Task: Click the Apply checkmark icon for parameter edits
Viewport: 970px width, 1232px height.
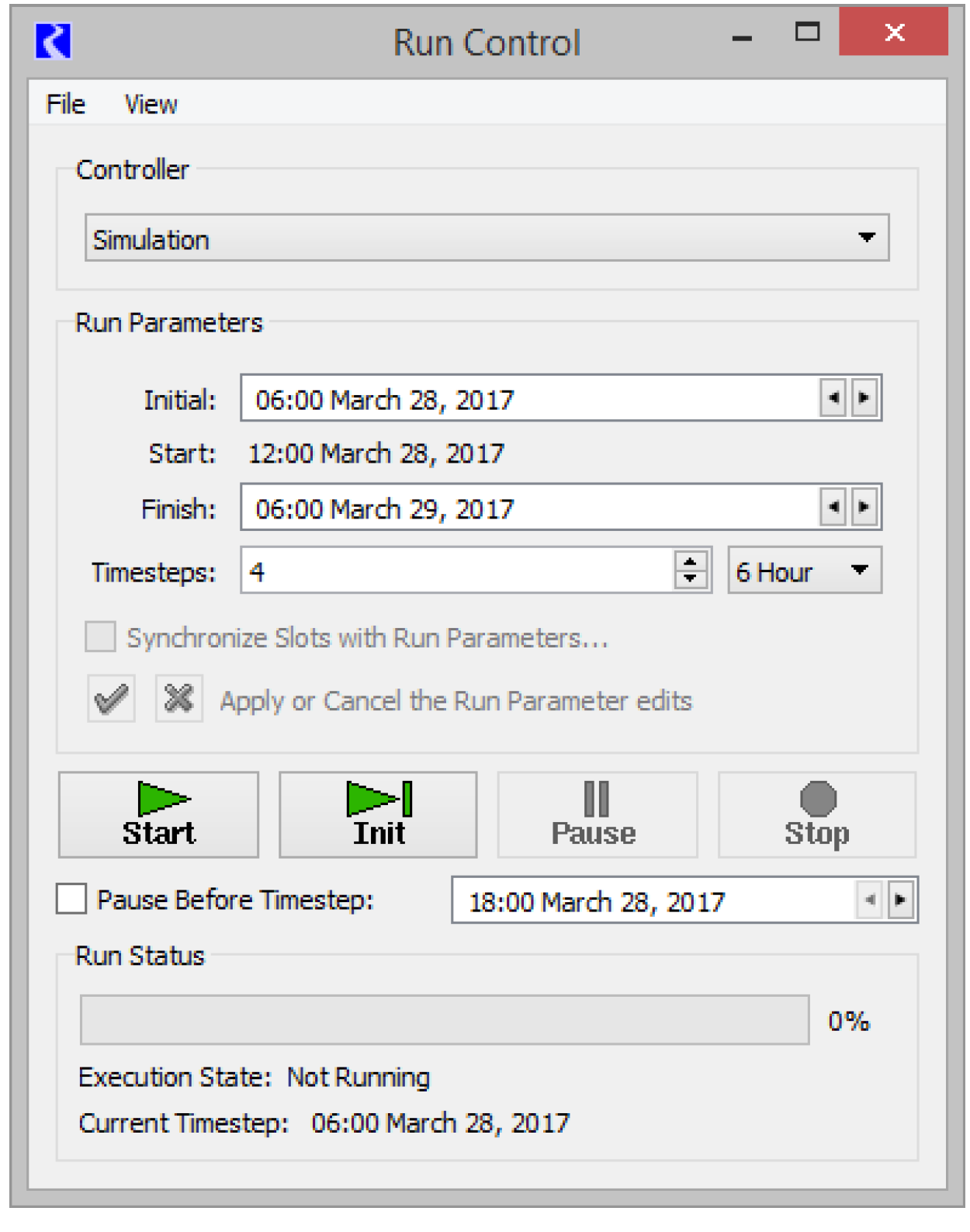Action: tap(111, 699)
